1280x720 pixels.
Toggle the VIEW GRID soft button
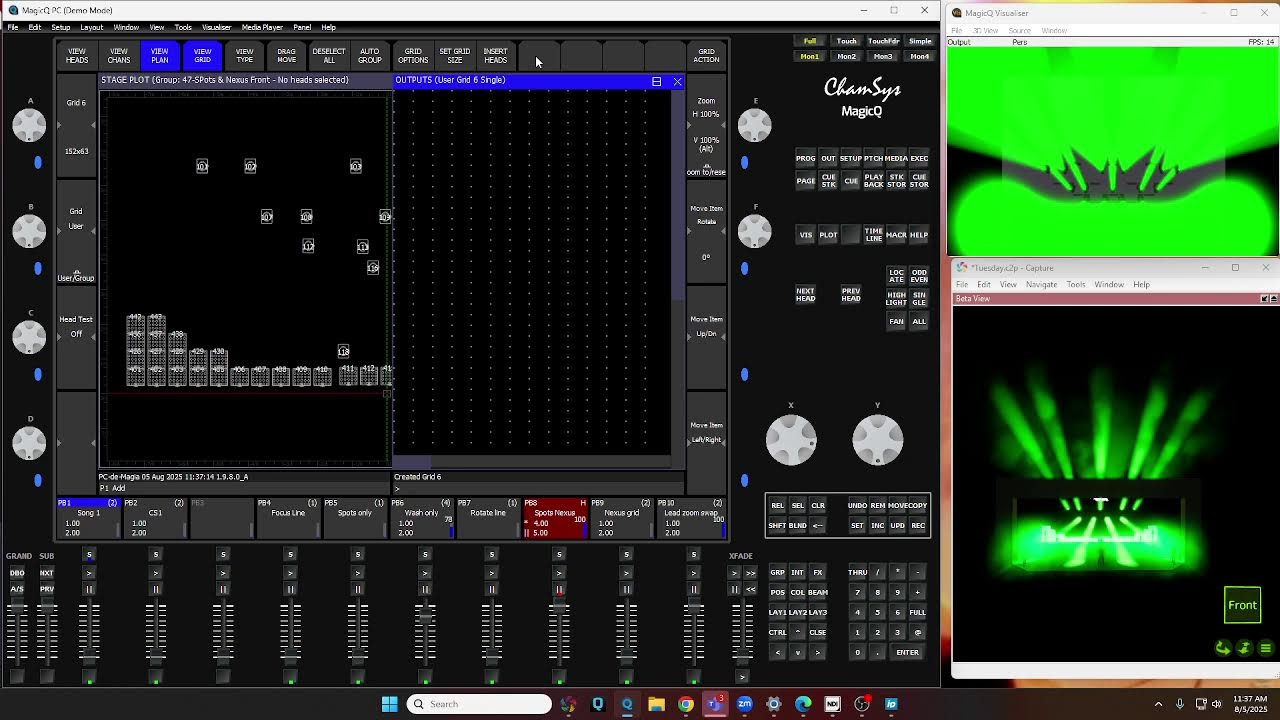(202, 55)
